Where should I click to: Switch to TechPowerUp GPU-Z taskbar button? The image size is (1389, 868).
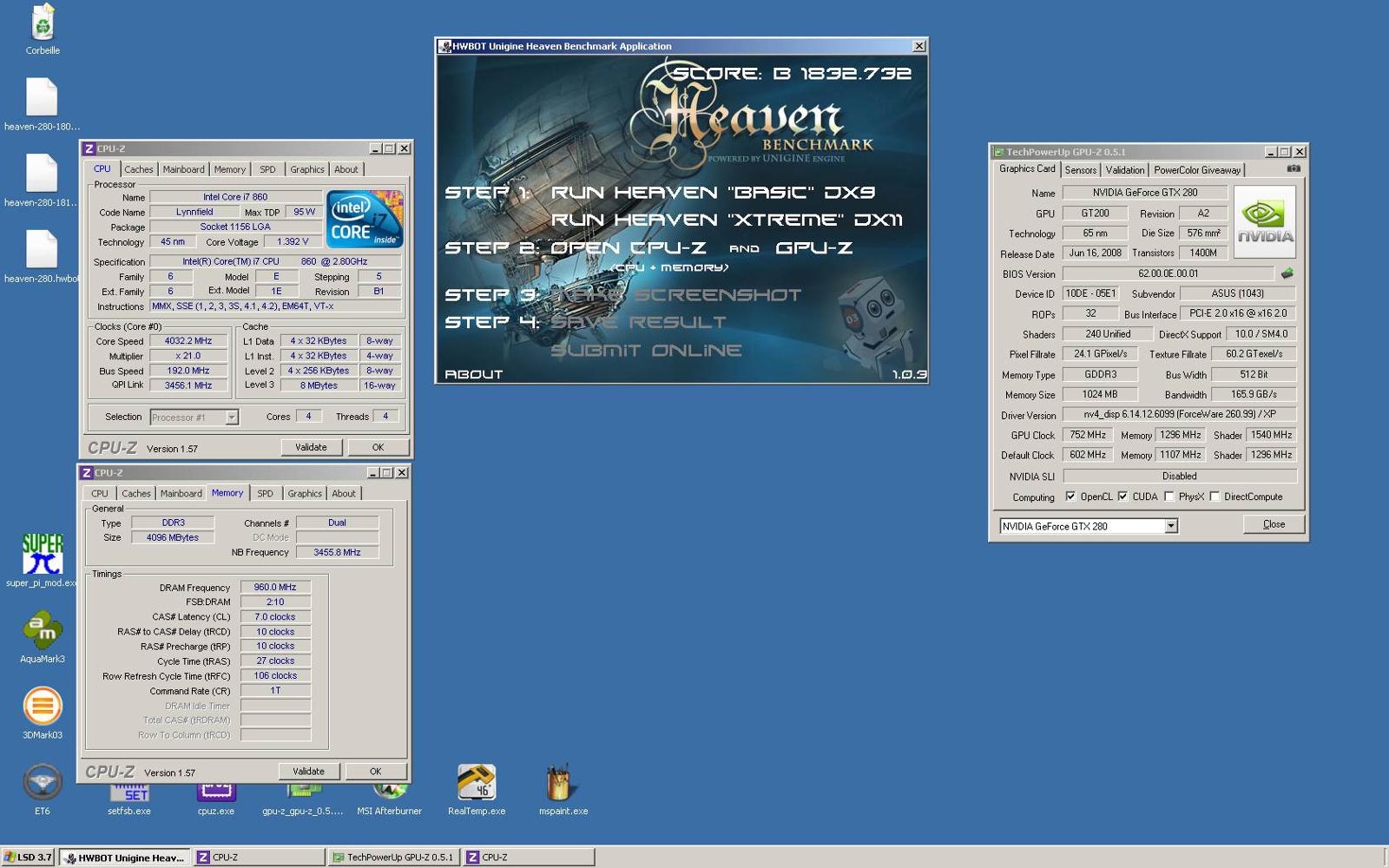pyautogui.click(x=393, y=857)
